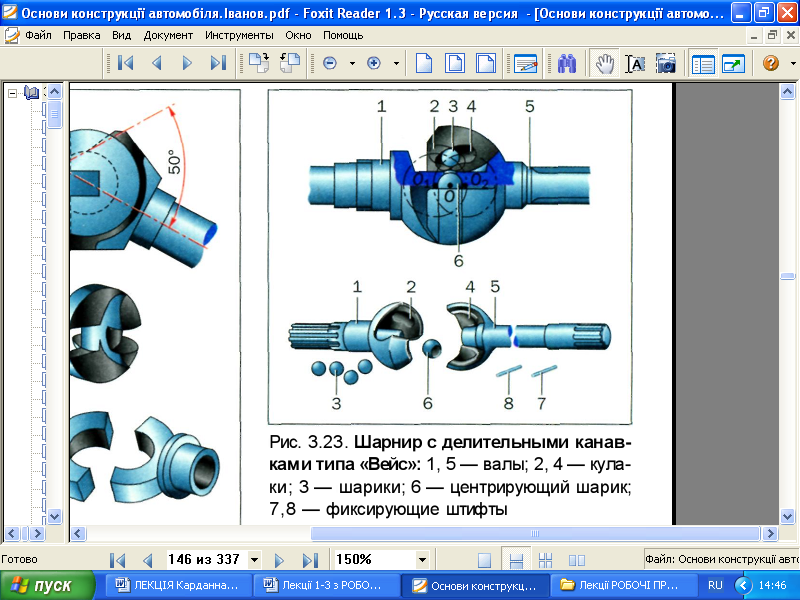This screenshot has height=600, width=800.
Task: Jump to last page in top toolbar
Action: [218, 63]
